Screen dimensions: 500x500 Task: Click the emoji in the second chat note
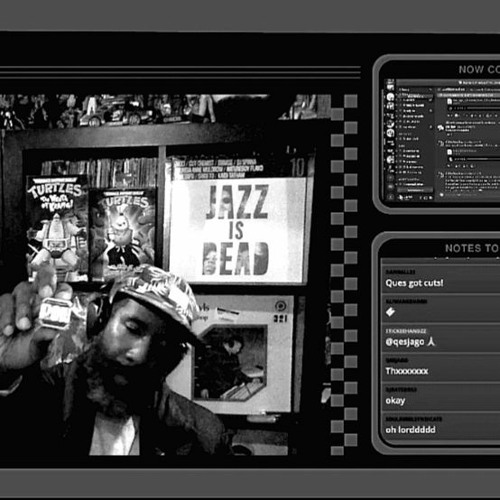(390, 312)
